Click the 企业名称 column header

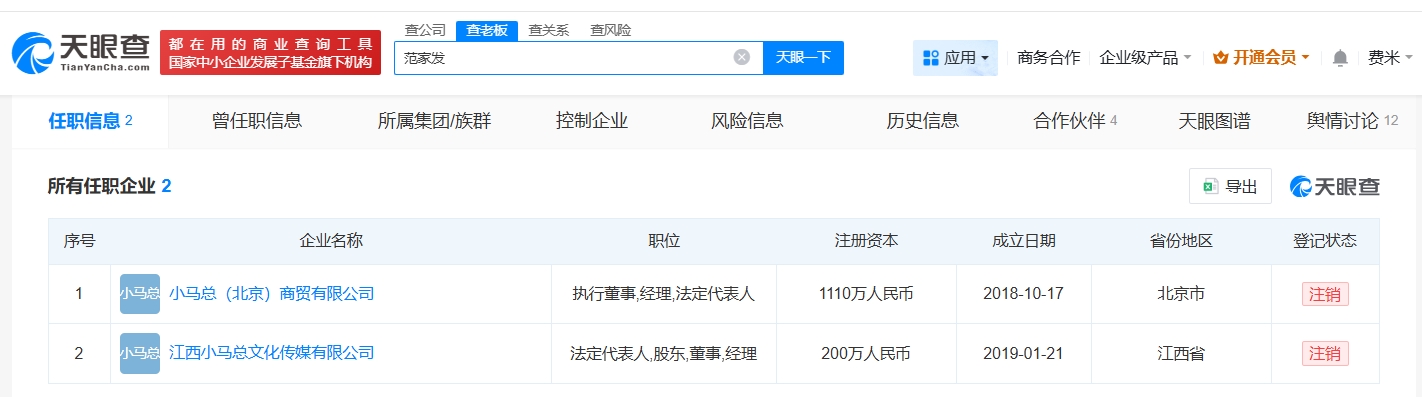[331, 241]
